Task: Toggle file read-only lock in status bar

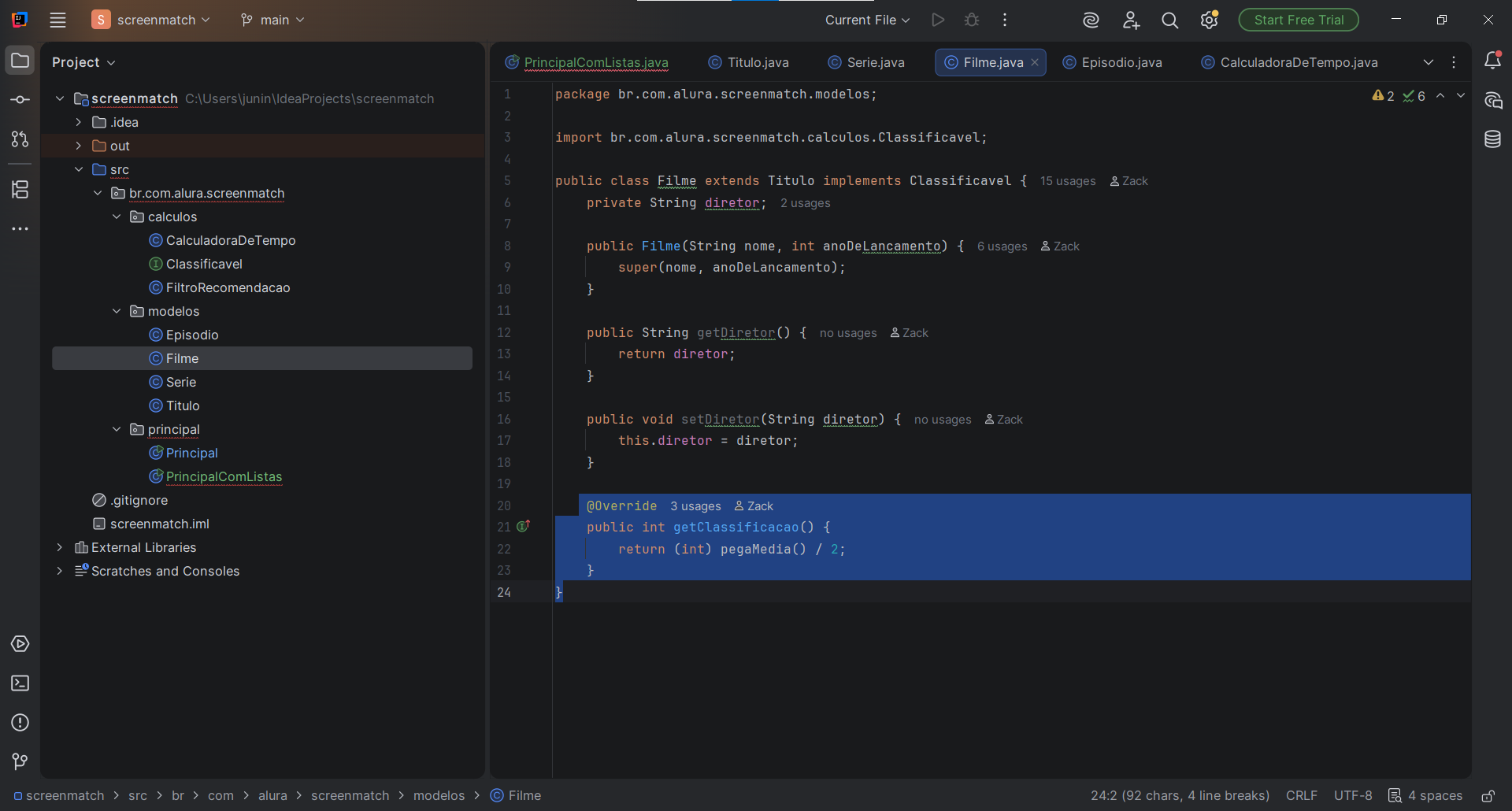Action: (1488, 796)
